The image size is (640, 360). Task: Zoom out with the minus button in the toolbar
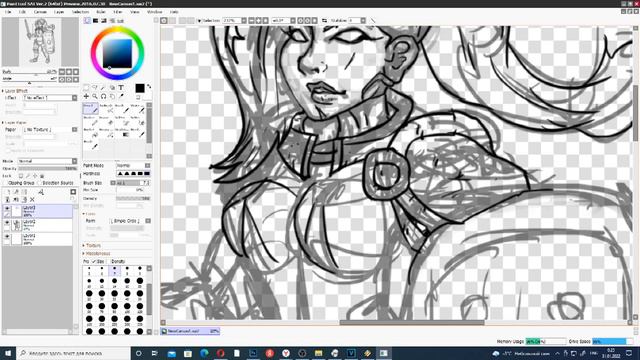pyautogui.click(x=251, y=20)
